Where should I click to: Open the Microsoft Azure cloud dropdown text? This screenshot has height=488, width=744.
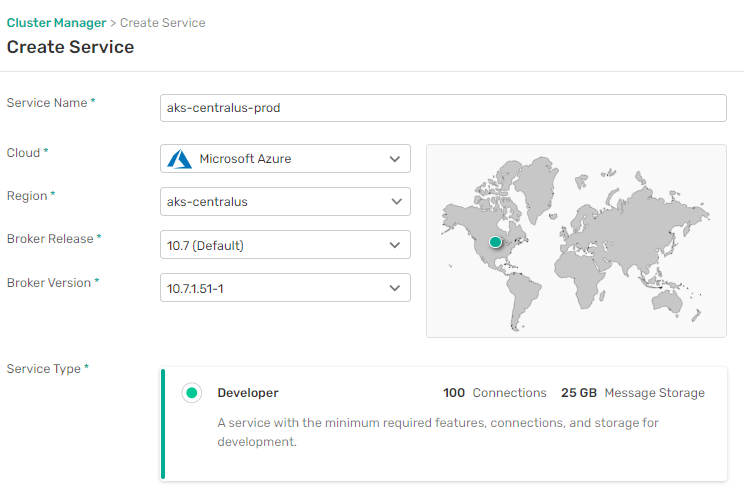coord(245,158)
